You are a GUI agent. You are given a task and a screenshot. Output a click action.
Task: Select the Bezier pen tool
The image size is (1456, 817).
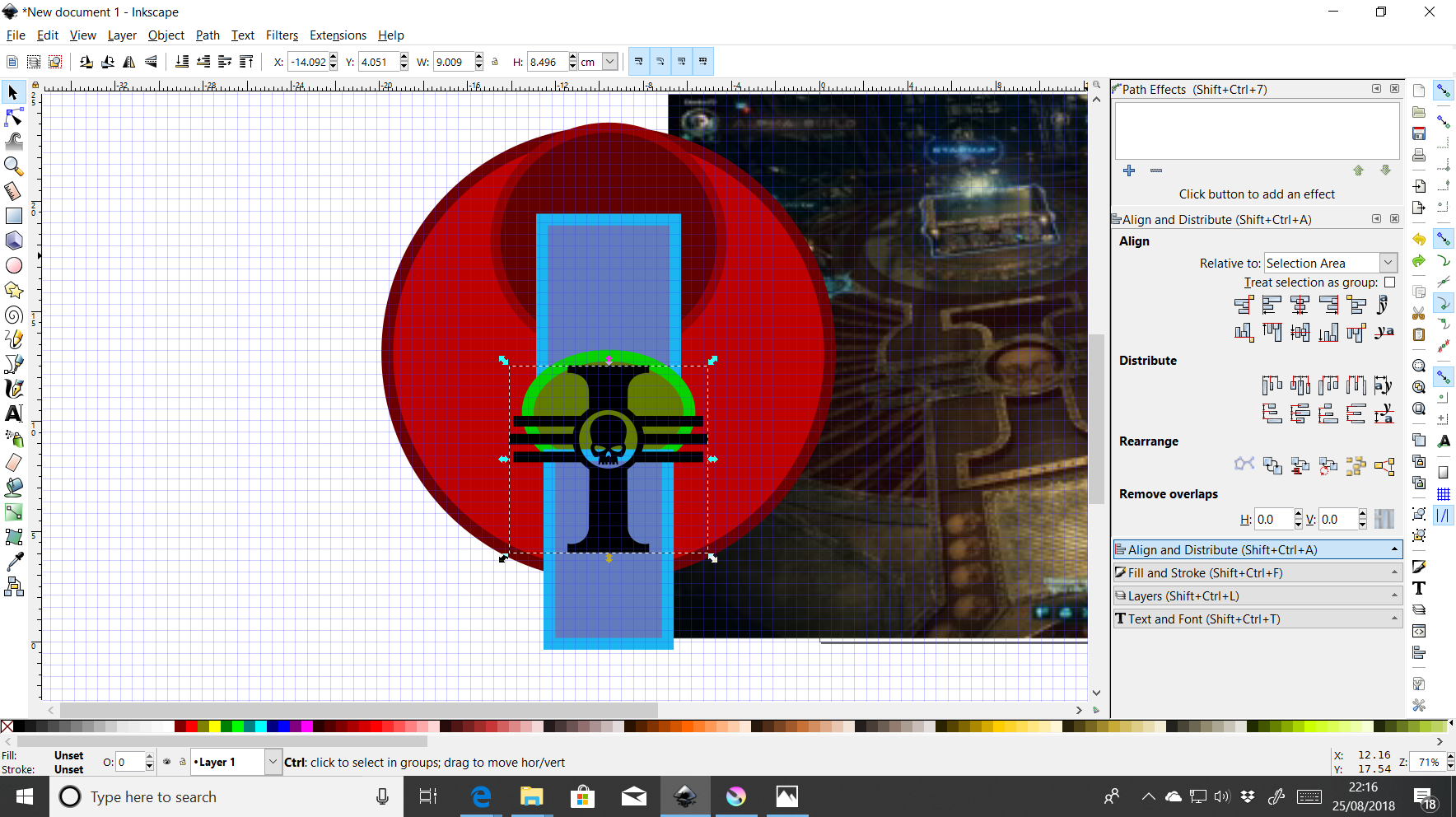(13, 364)
